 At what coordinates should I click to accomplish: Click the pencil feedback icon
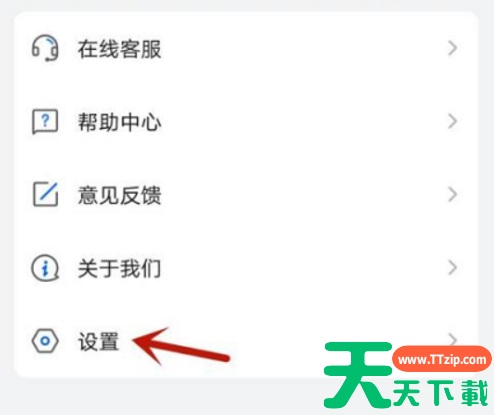[45, 194]
